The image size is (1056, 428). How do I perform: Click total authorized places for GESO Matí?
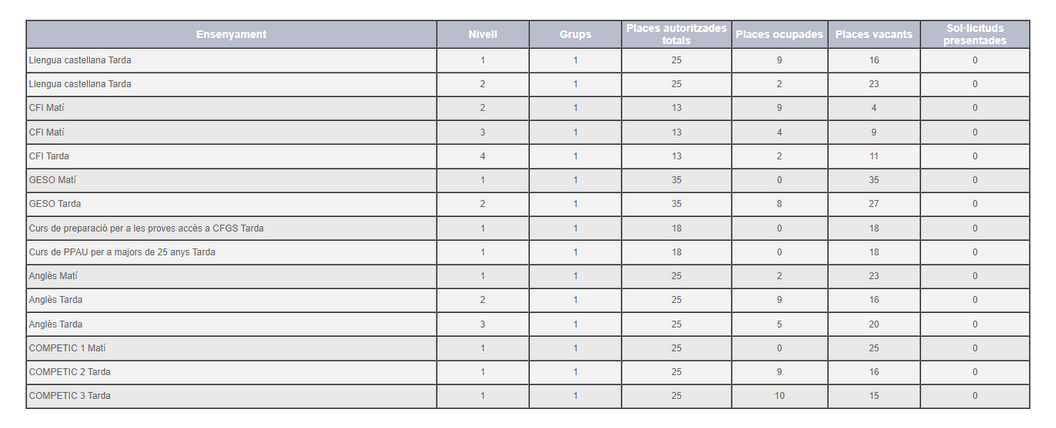click(676, 180)
